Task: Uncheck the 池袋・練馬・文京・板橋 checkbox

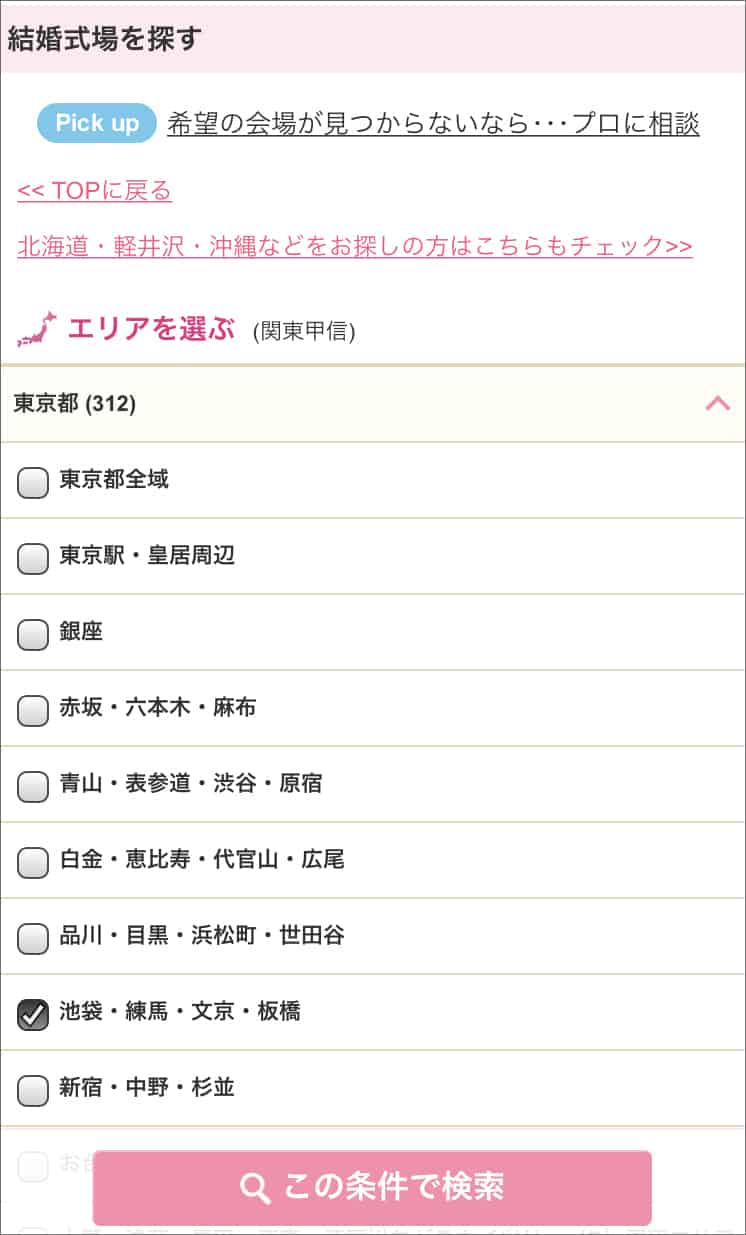Action: (x=33, y=1015)
